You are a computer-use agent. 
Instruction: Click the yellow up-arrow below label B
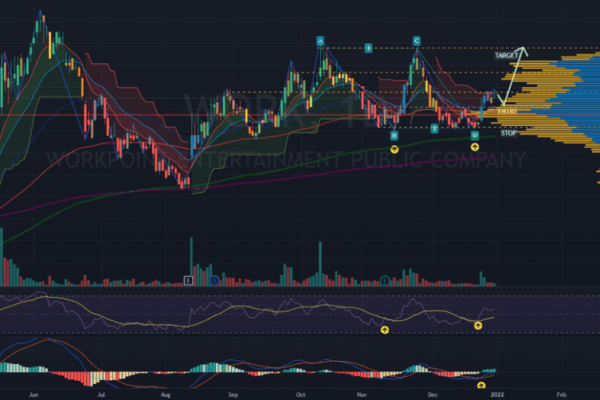coord(394,149)
